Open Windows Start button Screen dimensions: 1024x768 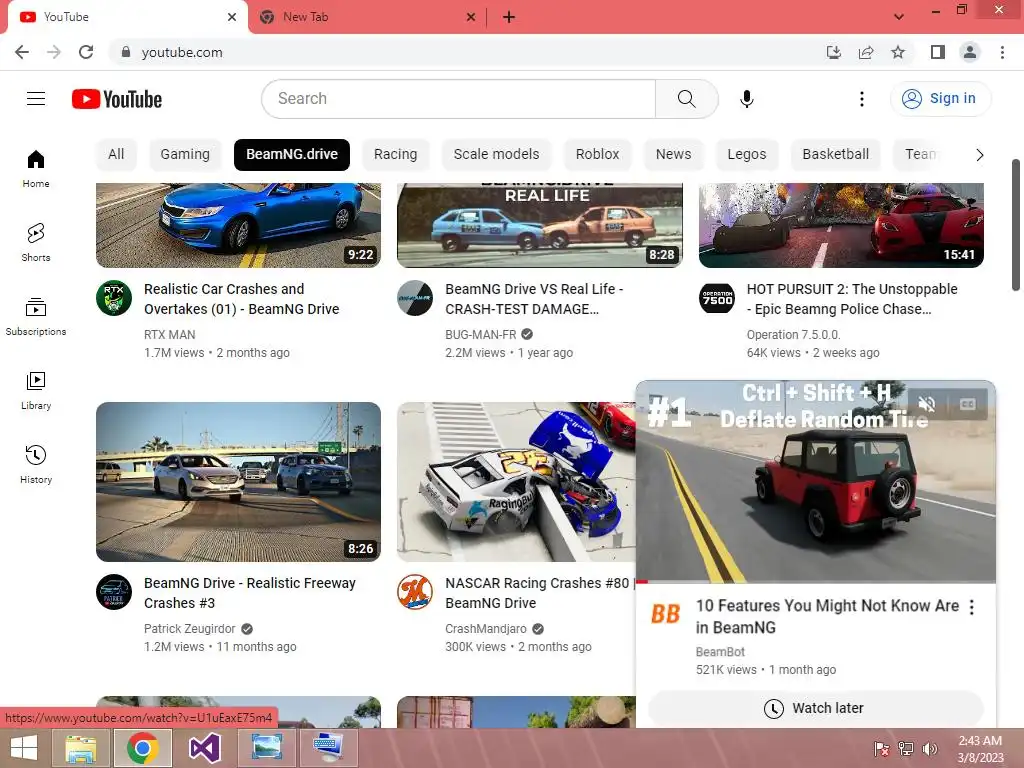(24, 748)
